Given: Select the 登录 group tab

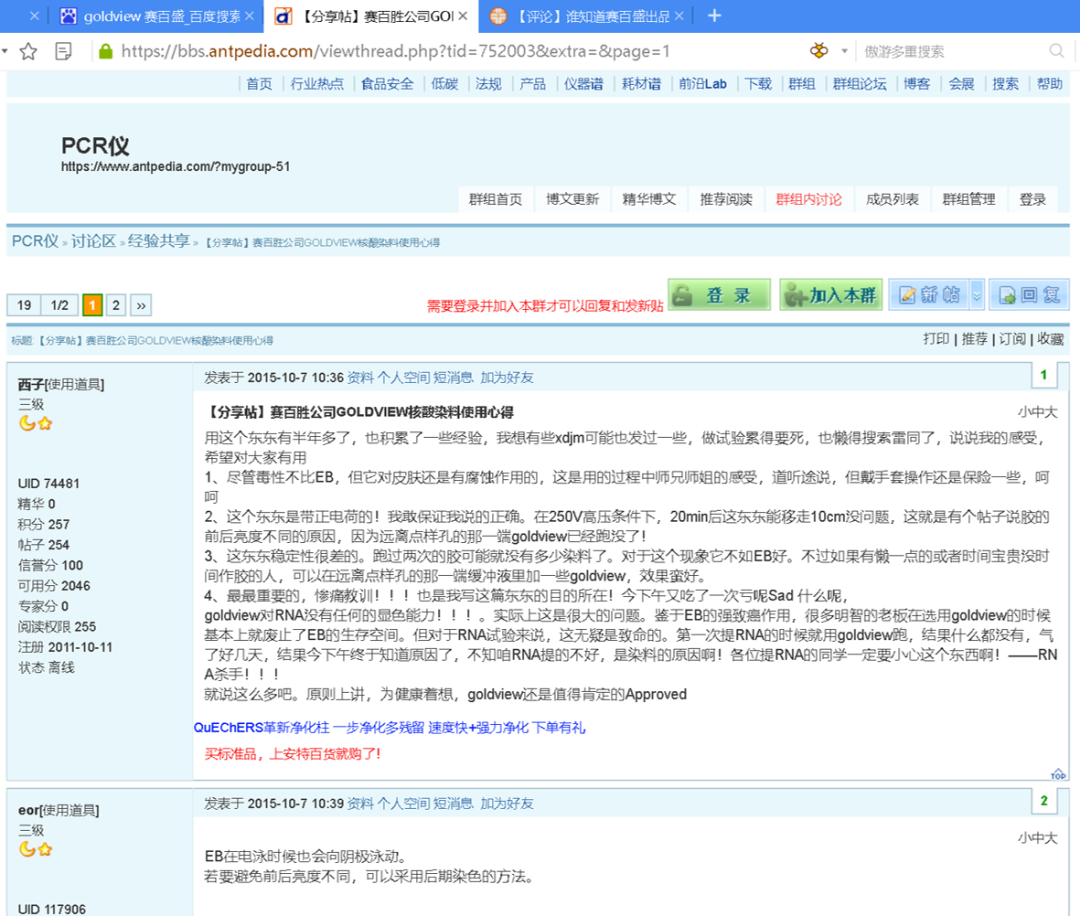Looking at the screenshot, I should coord(1032,199).
